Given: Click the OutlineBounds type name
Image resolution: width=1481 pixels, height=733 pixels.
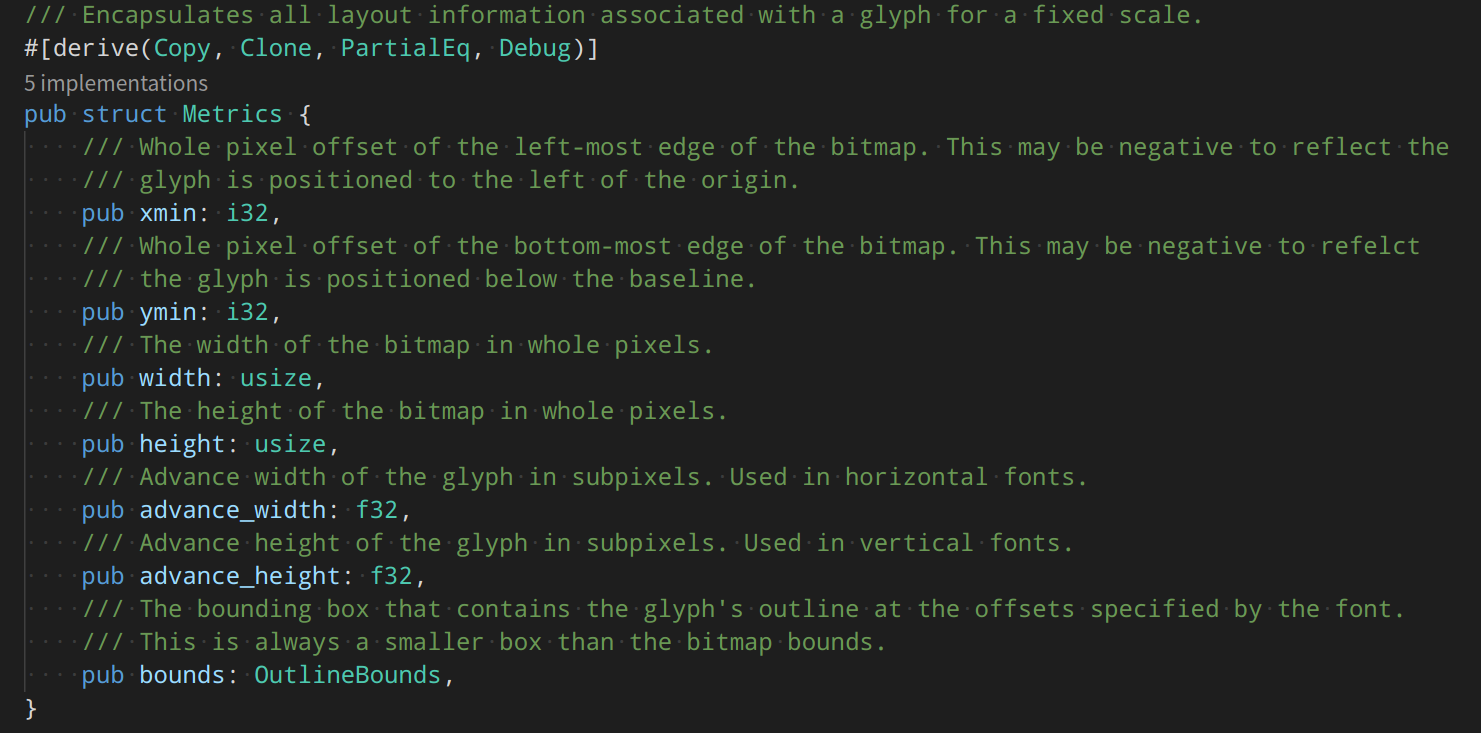Looking at the screenshot, I should [x=347, y=675].
